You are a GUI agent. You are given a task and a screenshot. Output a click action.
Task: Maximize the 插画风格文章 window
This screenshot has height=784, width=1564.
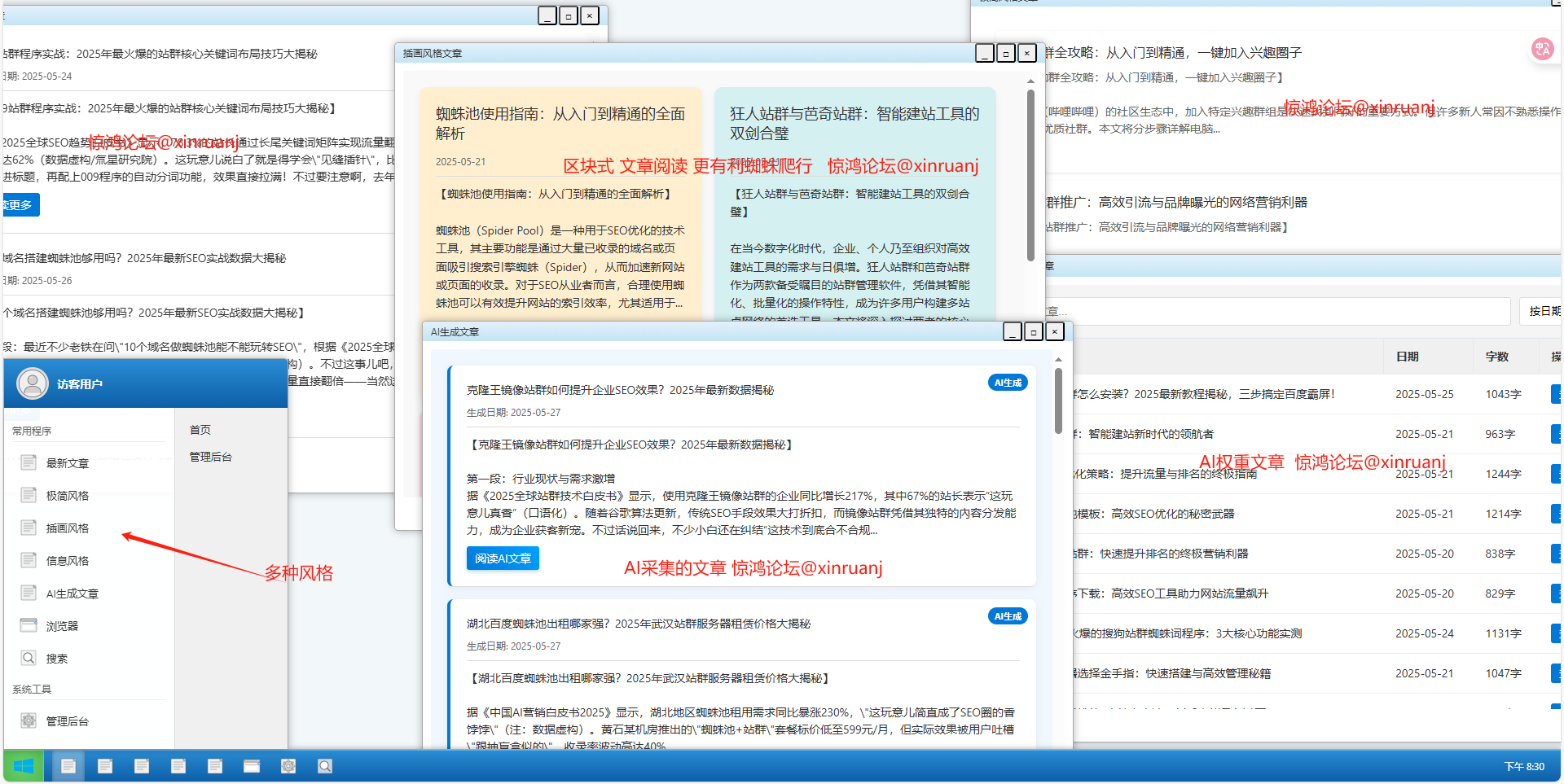point(1006,53)
